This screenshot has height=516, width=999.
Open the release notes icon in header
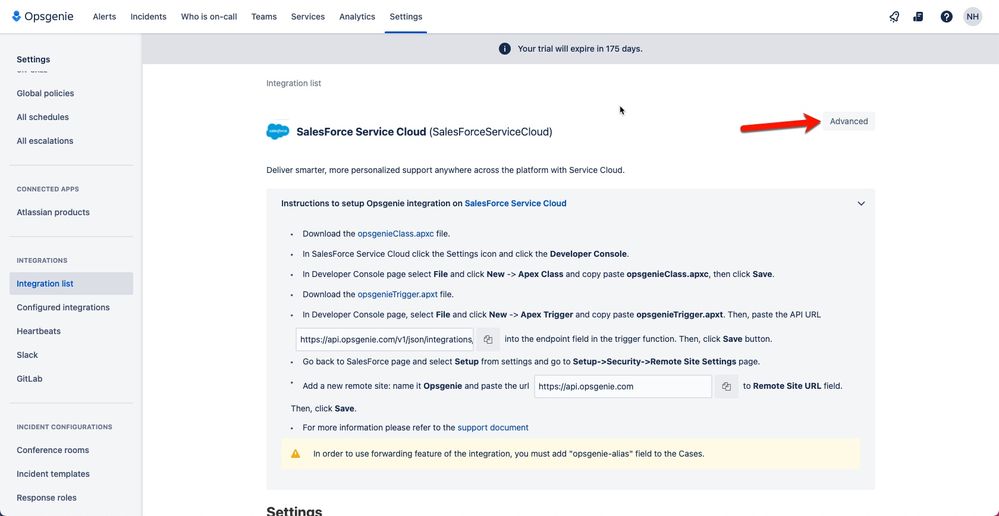918,17
